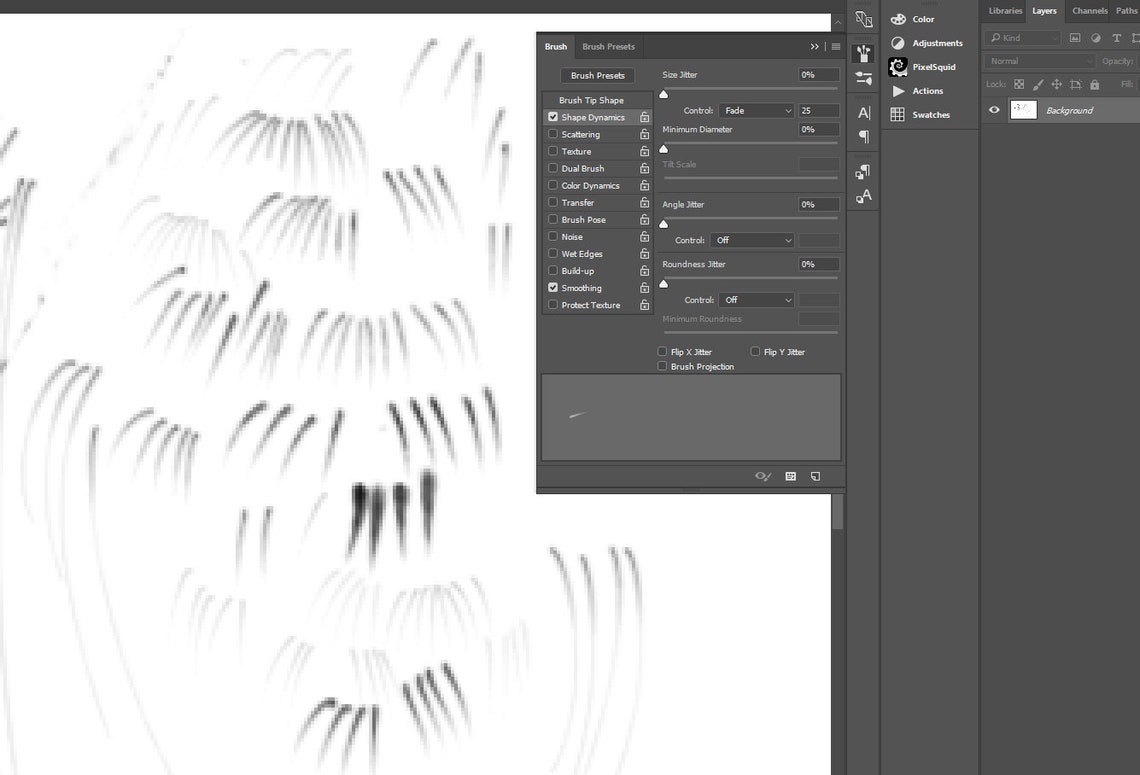The height and width of the screenshot is (775, 1140).
Task: Open the History panel icon in the dock
Action: tap(863, 20)
